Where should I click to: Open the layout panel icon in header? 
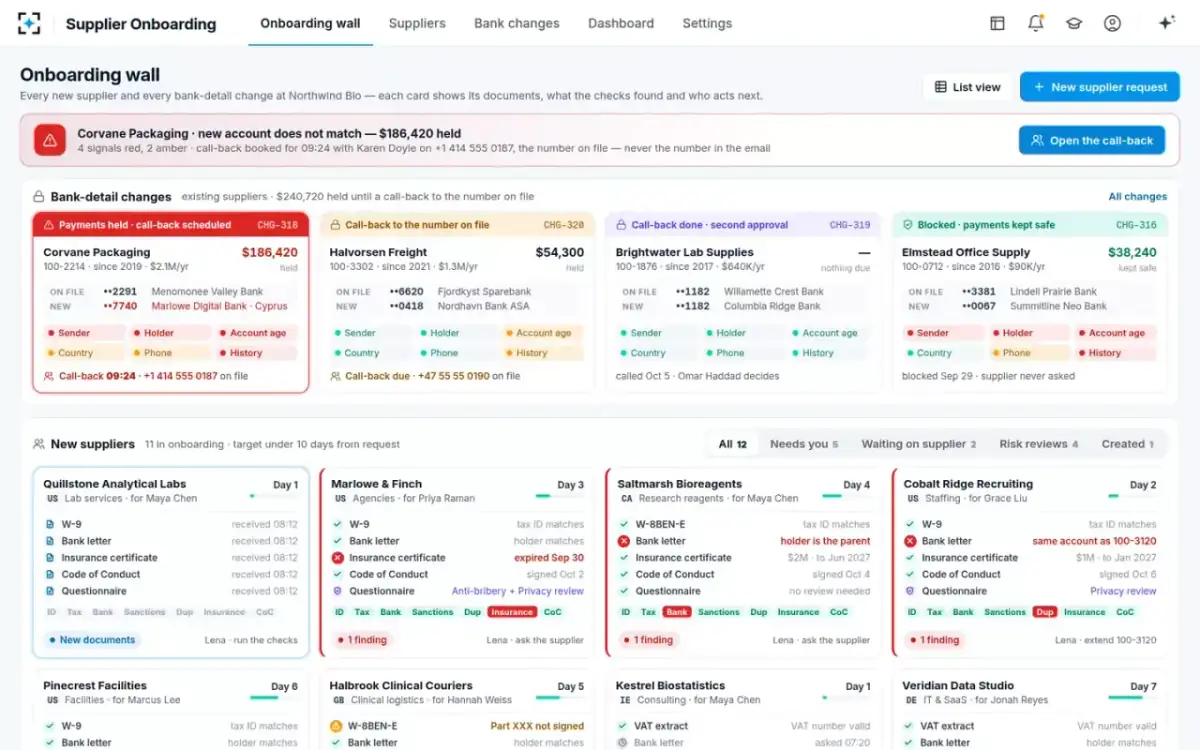tap(997, 23)
